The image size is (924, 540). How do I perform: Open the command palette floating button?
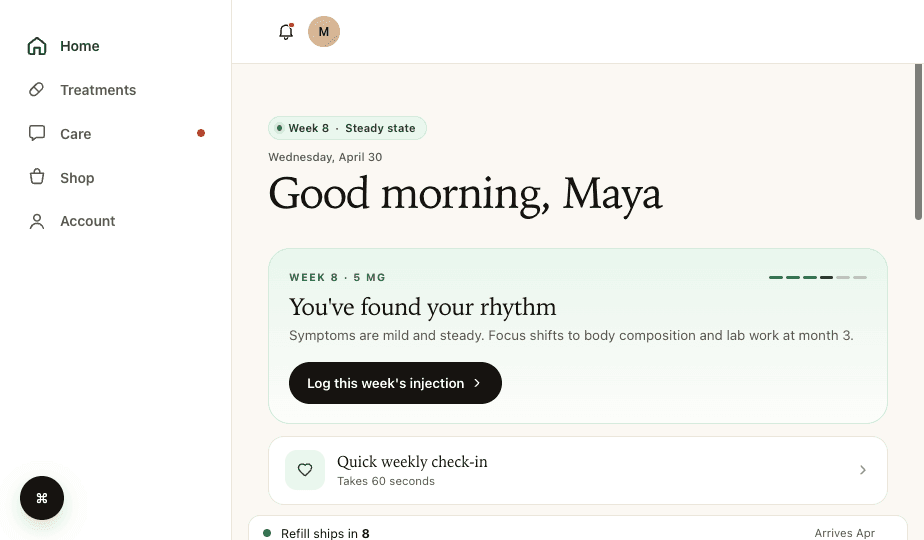tap(42, 498)
